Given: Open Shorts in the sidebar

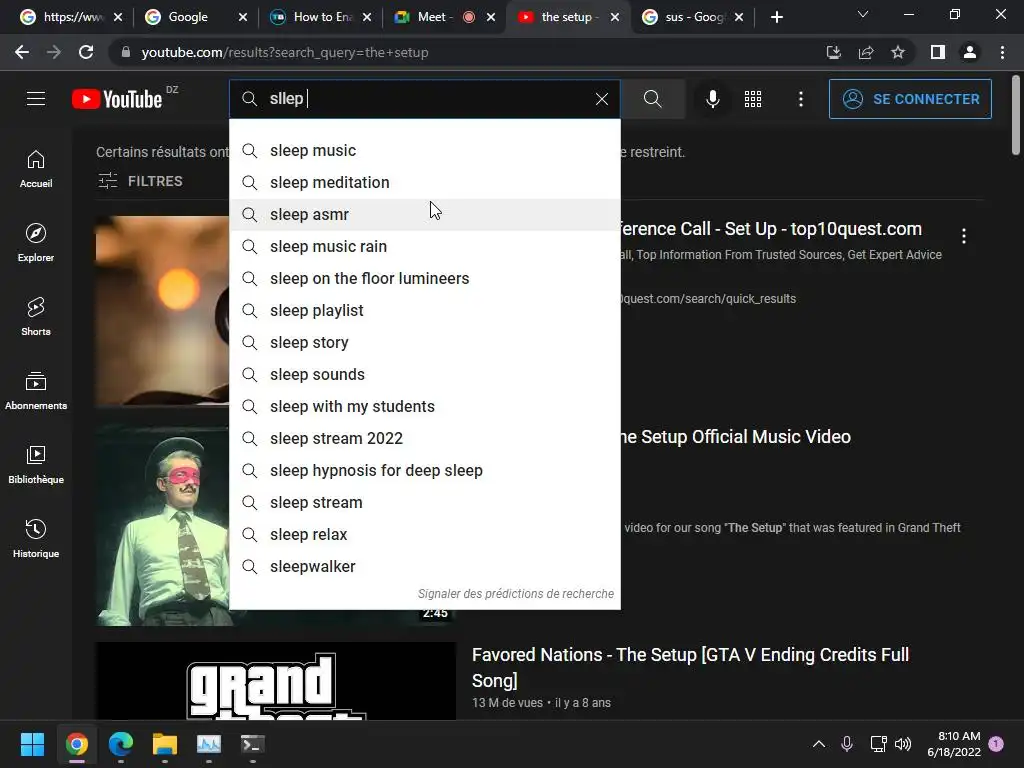Looking at the screenshot, I should (x=36, y=317).
